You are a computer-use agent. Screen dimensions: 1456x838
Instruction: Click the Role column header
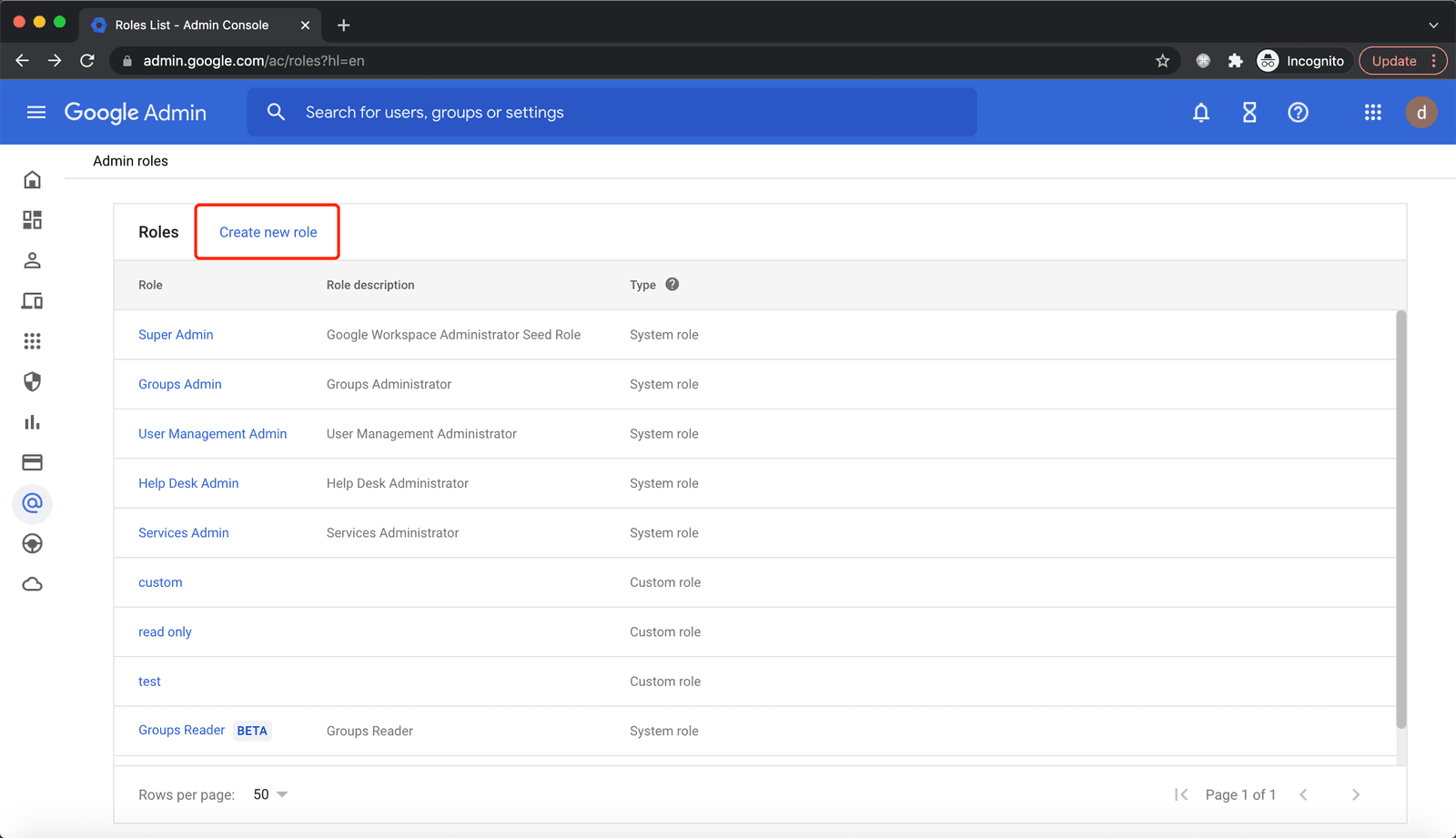150,285
